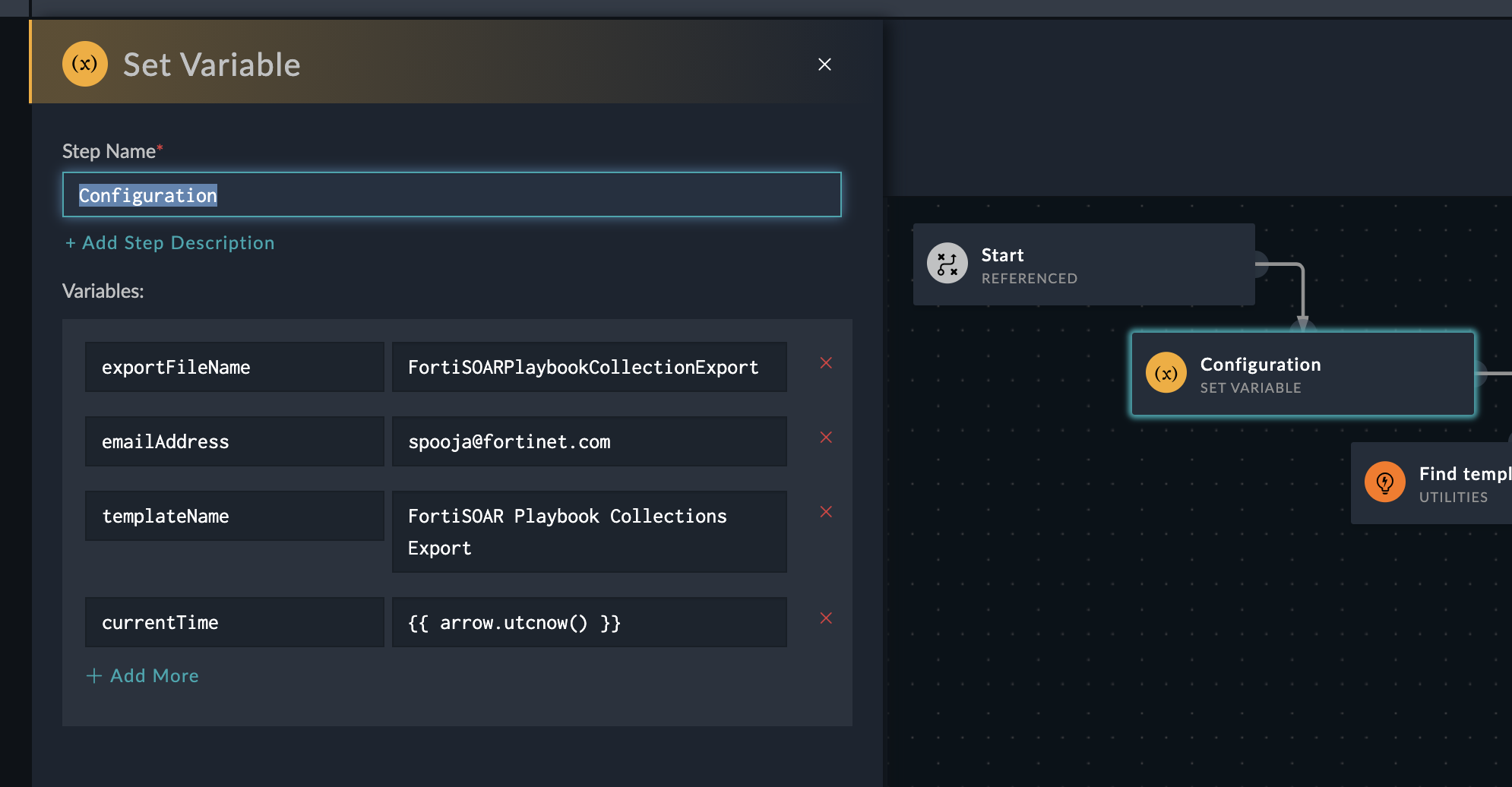Viewport: 1512px width, 787px height.
Task: Edit the arrow.utcnow() value field
Action: (589, 623)
